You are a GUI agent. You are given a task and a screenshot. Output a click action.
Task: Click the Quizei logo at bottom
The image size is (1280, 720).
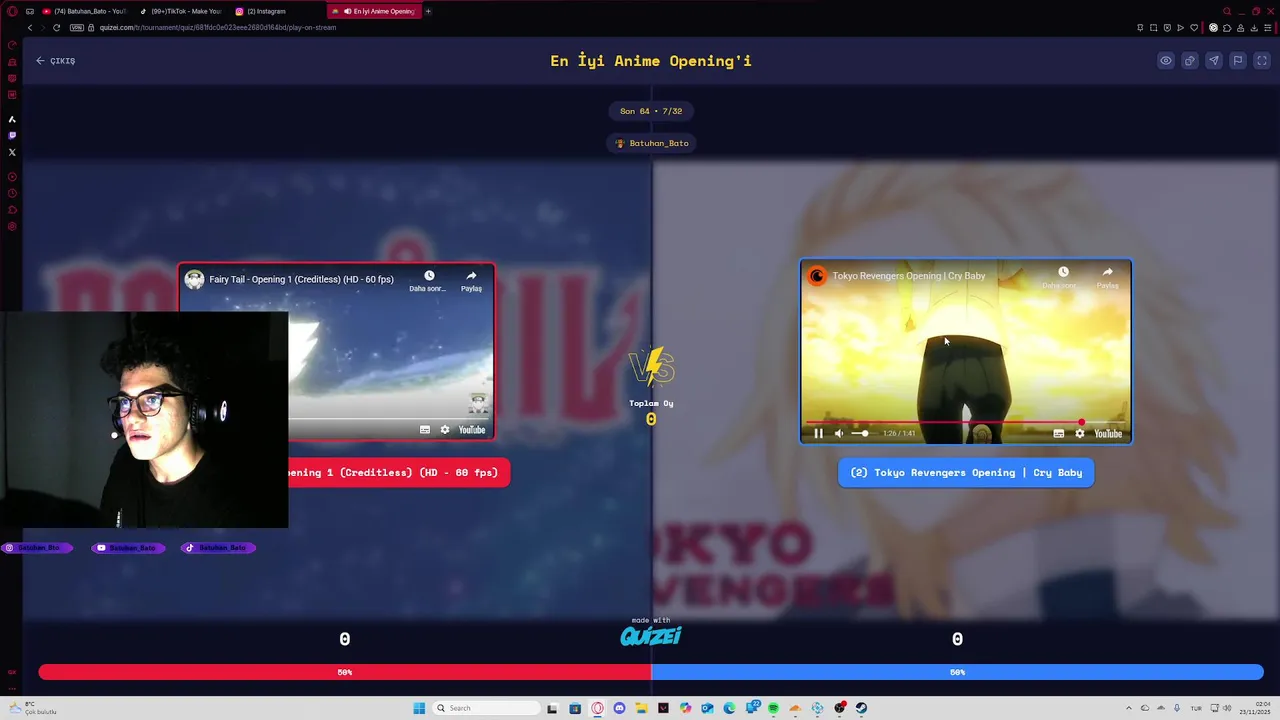(651, 636)
